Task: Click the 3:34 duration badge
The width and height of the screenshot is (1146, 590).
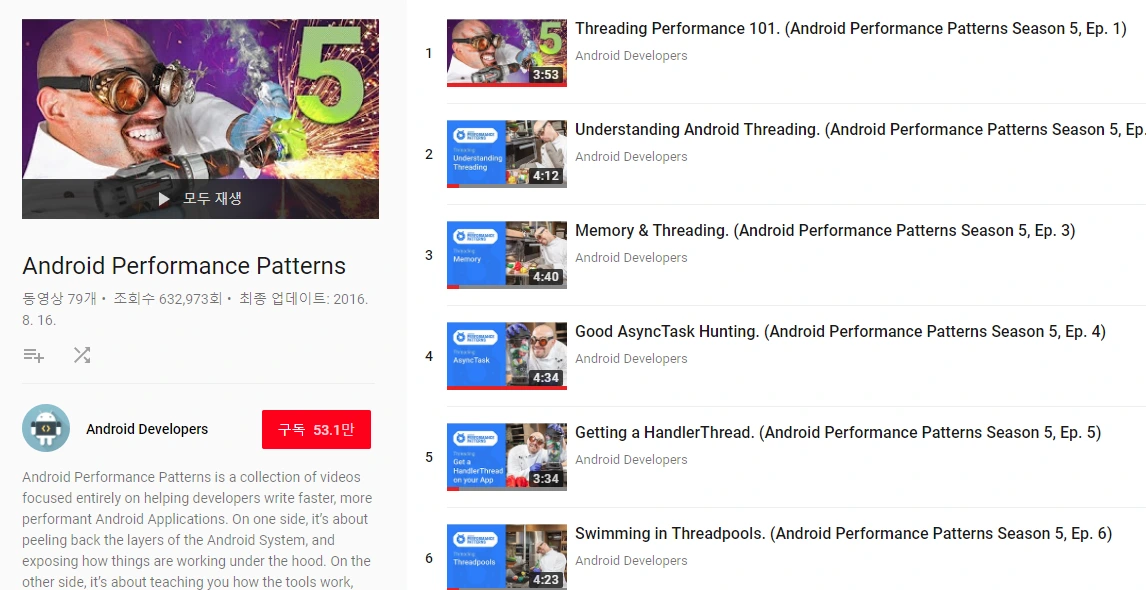Action: click(546, 478)
